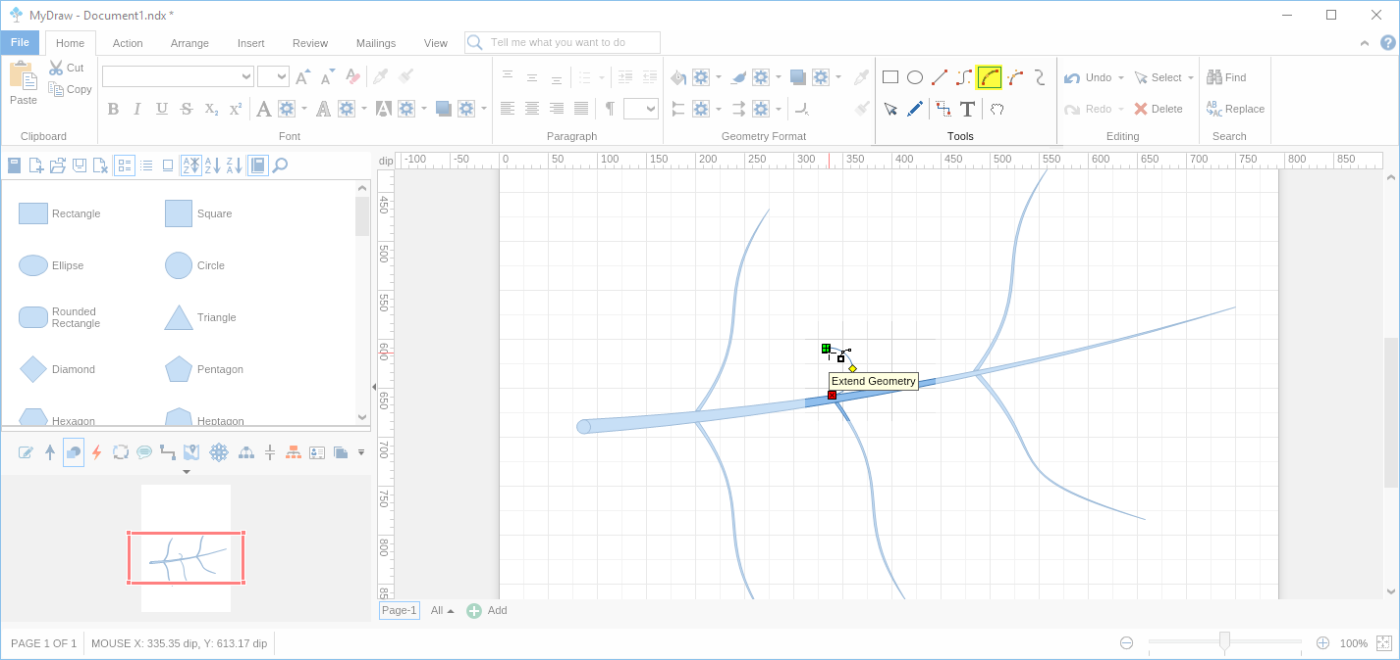Switch to the Review ribbon tab
The height and width of the screenshot is (660, 1400).
click(x=309, y=43)
